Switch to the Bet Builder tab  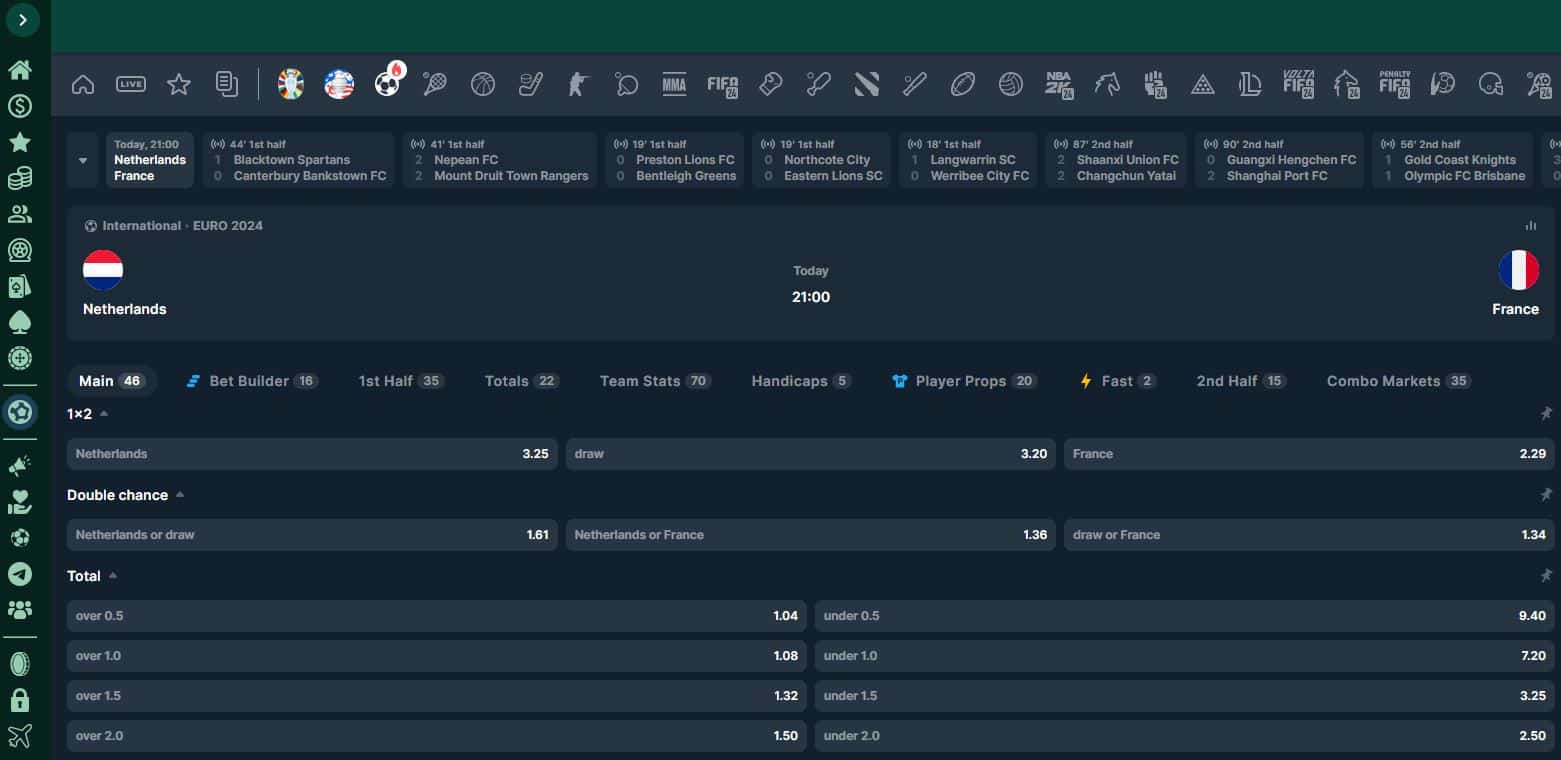[x=252, y=381]
